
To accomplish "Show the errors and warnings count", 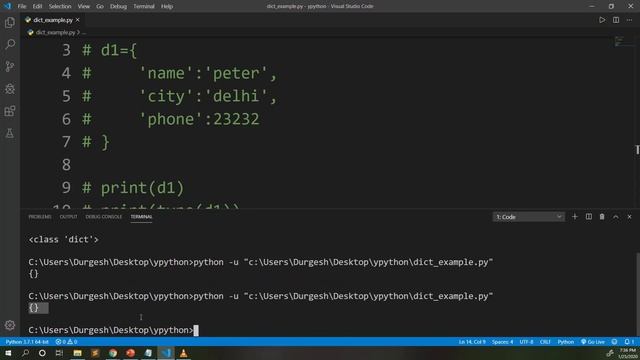I will tap(66, 342).
